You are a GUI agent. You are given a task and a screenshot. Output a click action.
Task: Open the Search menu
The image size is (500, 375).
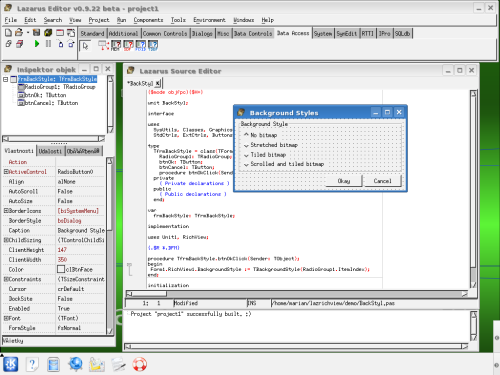click(x=53, y=20)
